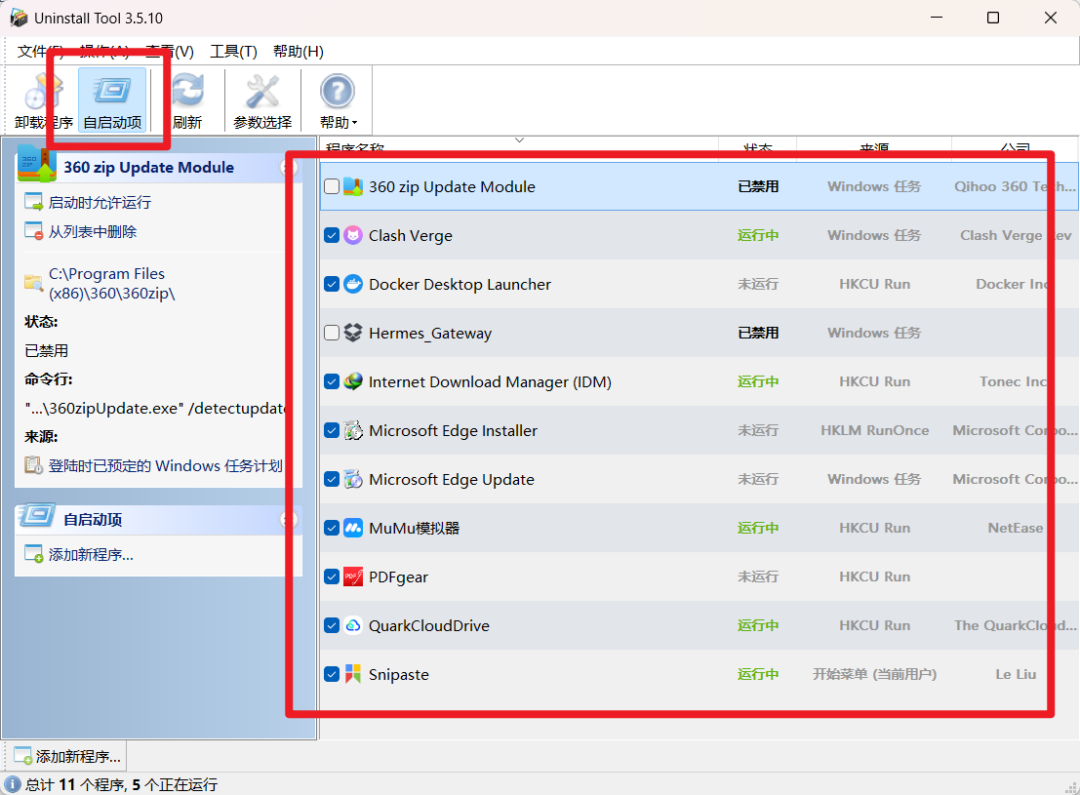Select the QuarkCloudDrive row name
This screenshot has width=1080, height=795.
point(429,626)
